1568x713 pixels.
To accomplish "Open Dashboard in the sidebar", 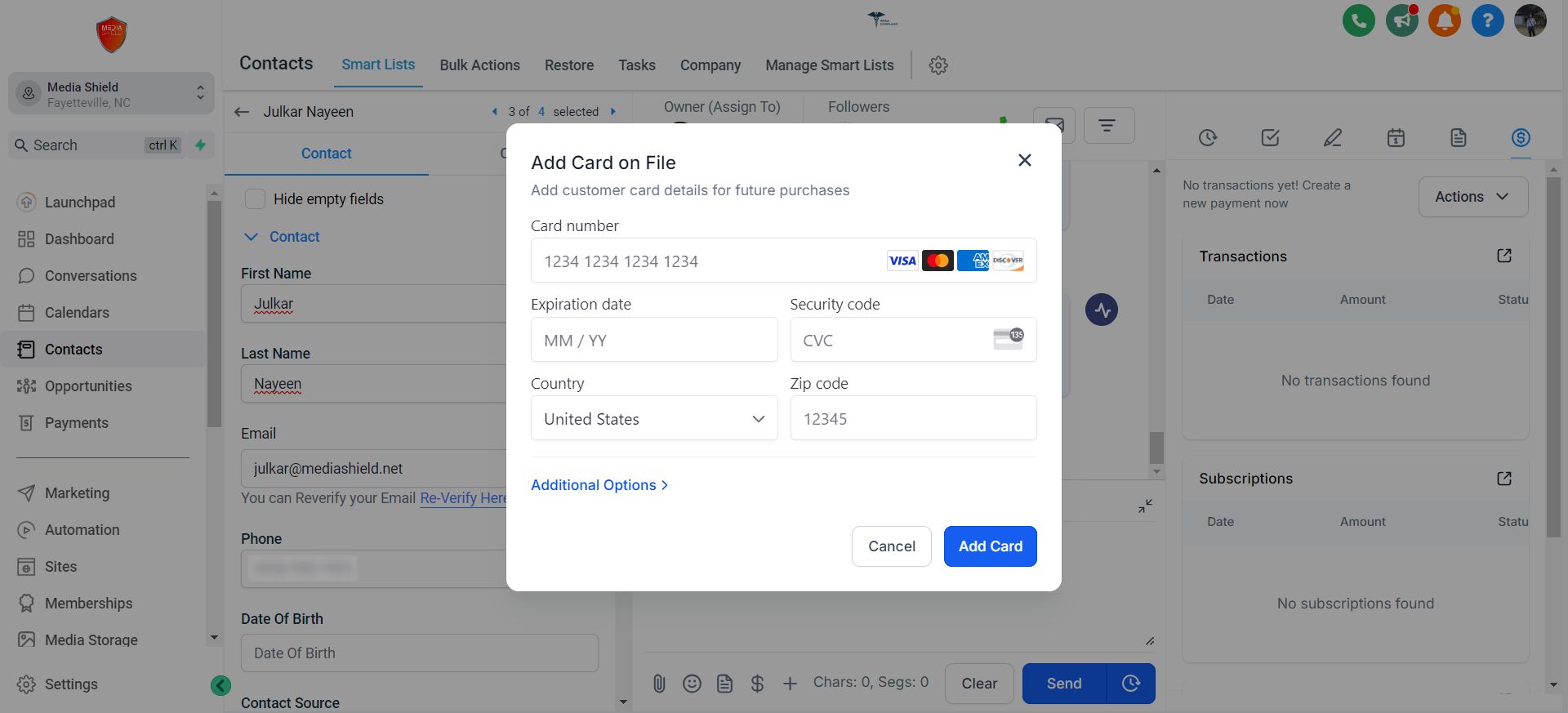I will click(79, 238).
